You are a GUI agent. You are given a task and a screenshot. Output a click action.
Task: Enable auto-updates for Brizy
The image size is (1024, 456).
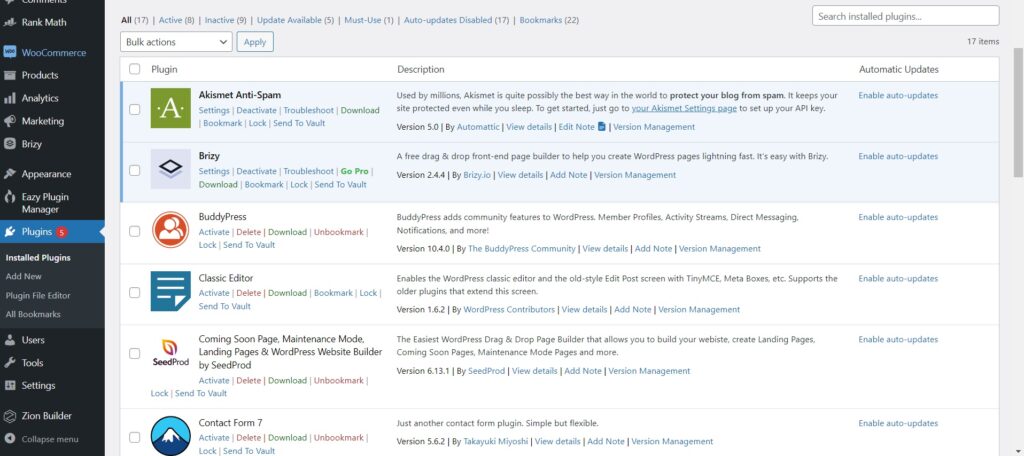pos(898,156)
